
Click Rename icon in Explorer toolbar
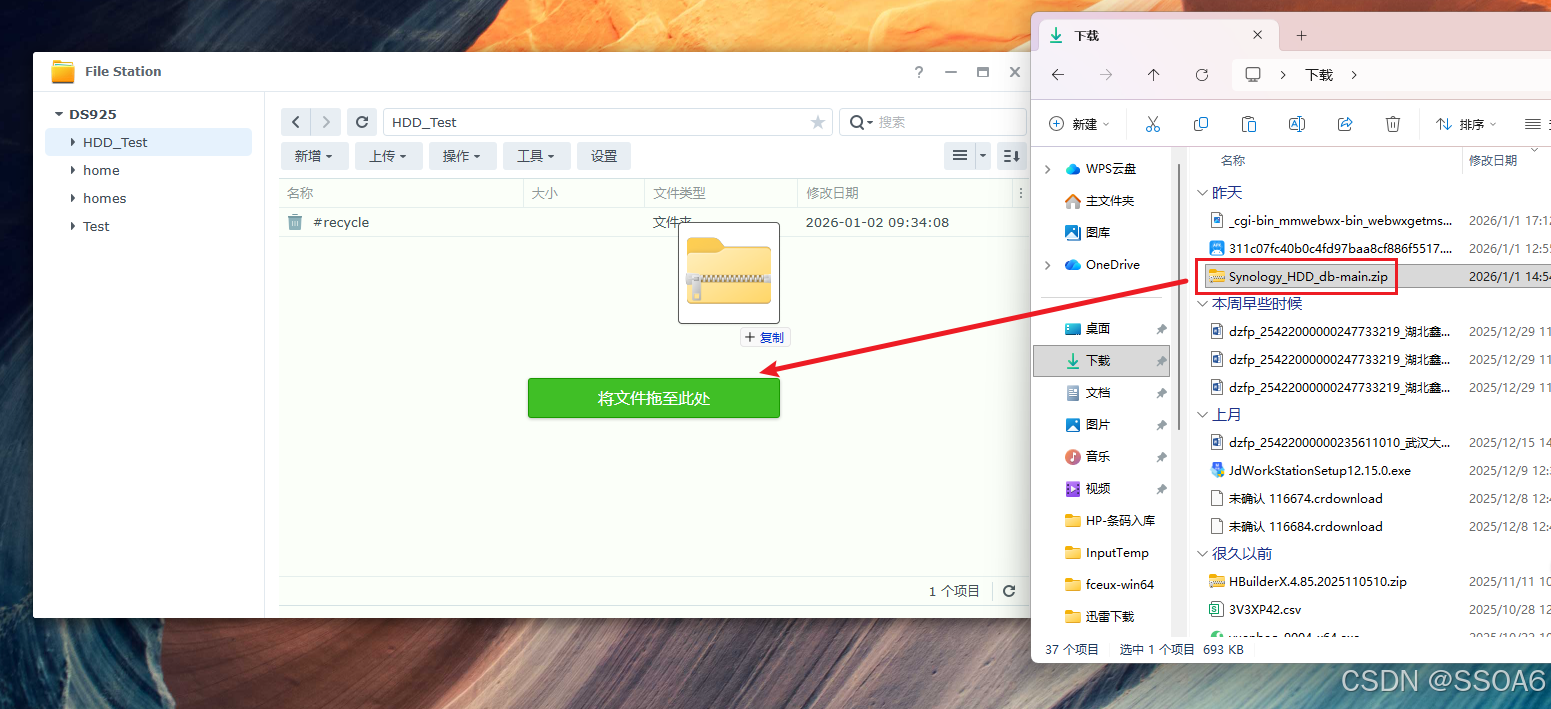point(1296,124)
